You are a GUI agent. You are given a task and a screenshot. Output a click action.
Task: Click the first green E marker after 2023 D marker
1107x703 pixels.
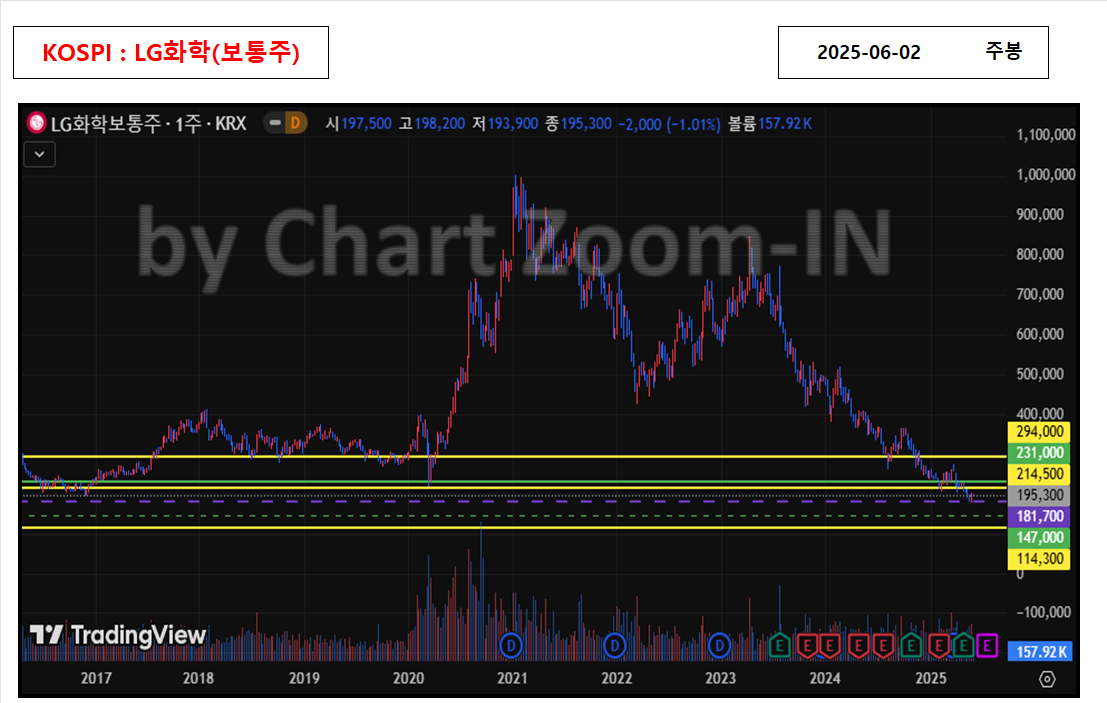779,645
